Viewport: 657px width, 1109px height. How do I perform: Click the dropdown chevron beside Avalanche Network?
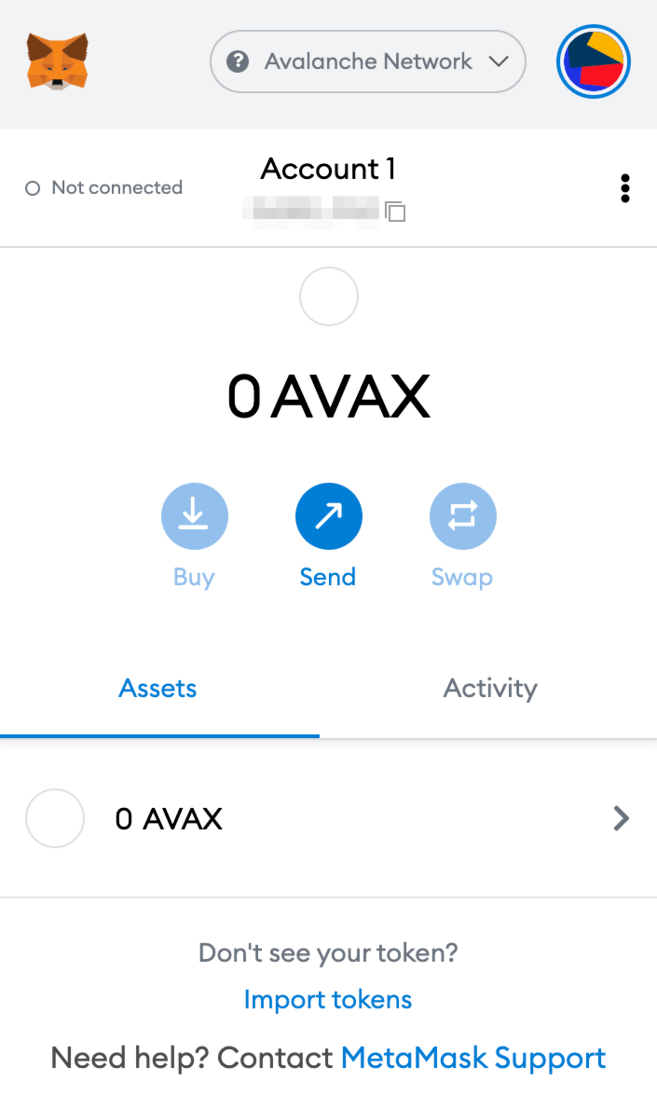pyautogui.click(x=498, y=62)
